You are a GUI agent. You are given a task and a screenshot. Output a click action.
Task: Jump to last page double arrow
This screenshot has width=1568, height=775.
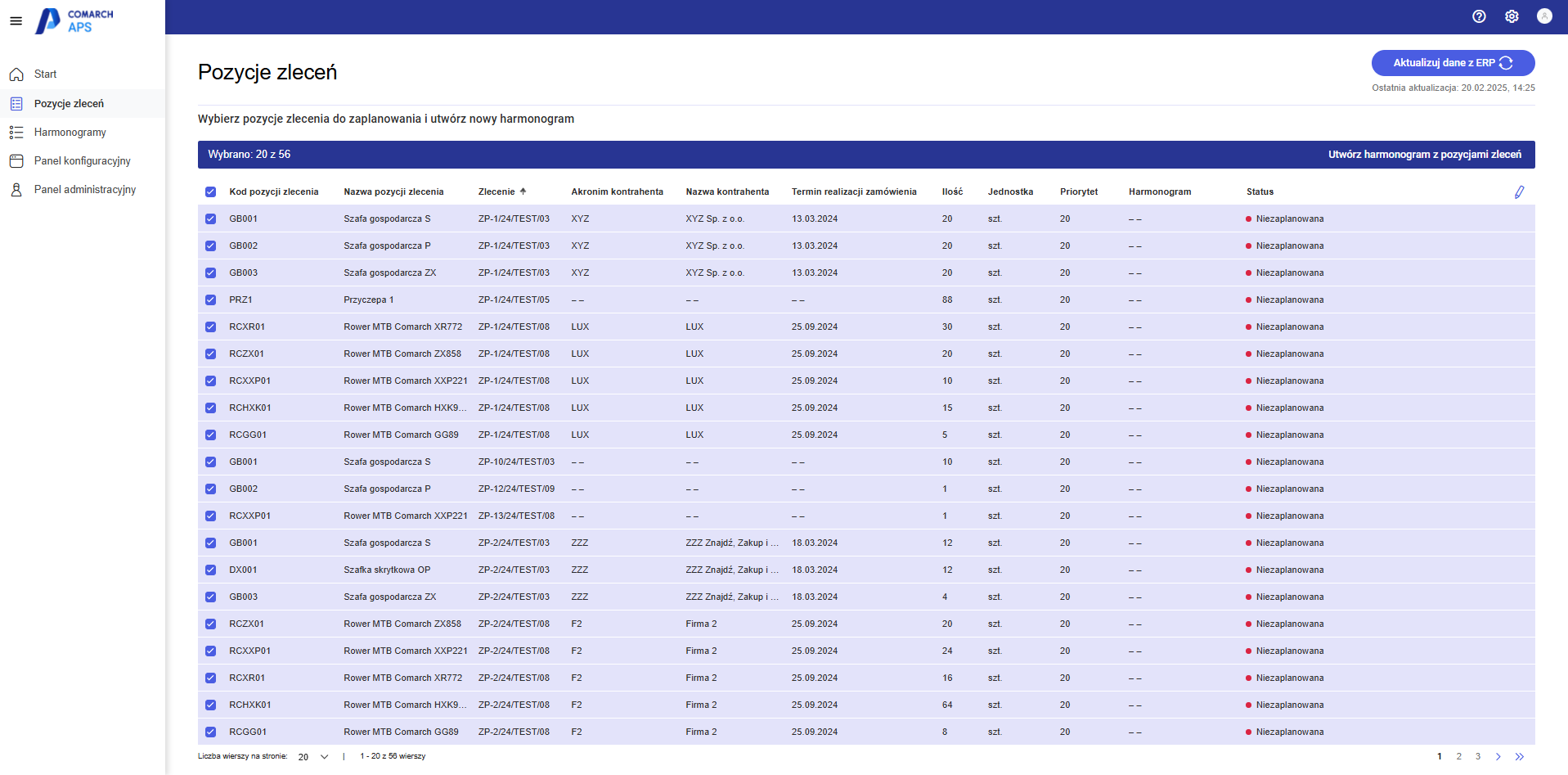pos(1519,757)
